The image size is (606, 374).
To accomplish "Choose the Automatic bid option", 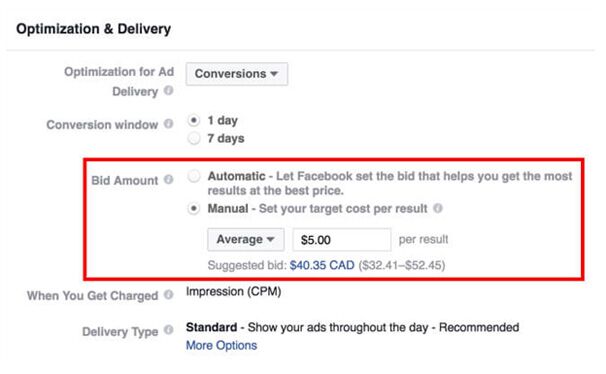I will (x=194, y=177).
